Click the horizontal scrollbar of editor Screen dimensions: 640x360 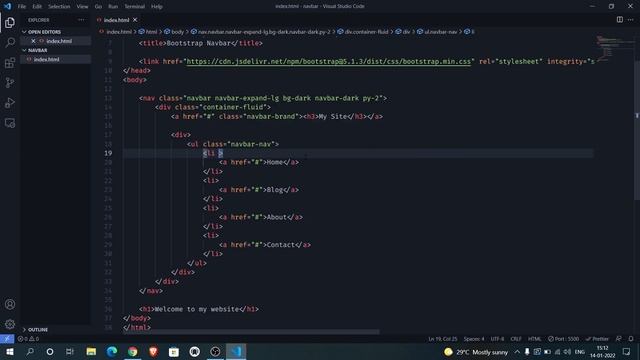[x=251, y=332]
